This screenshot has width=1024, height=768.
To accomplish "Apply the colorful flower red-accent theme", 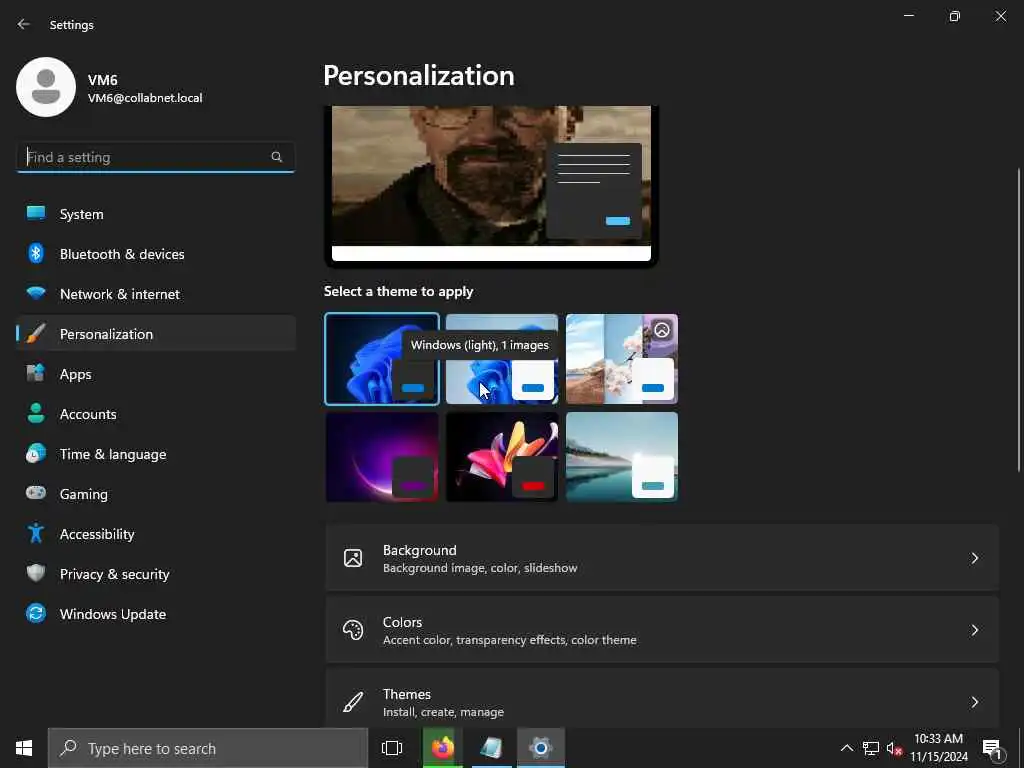I will coord(502,457).
